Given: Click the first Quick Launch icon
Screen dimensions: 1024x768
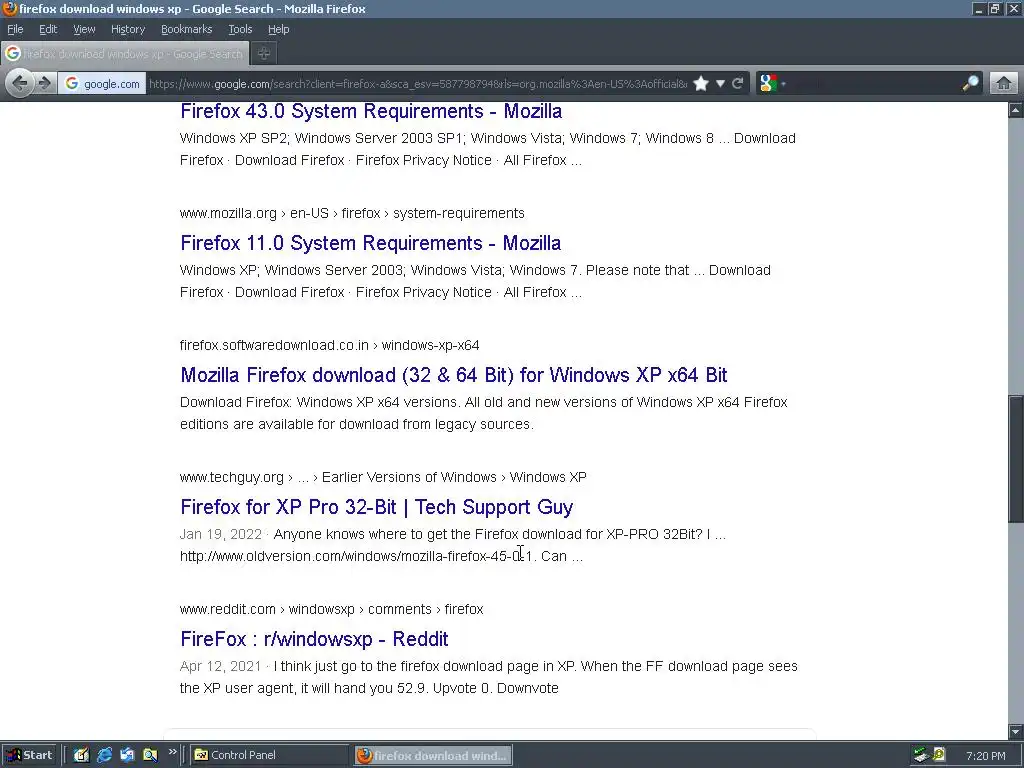Looking at the screenshot, I should (81, 755).
